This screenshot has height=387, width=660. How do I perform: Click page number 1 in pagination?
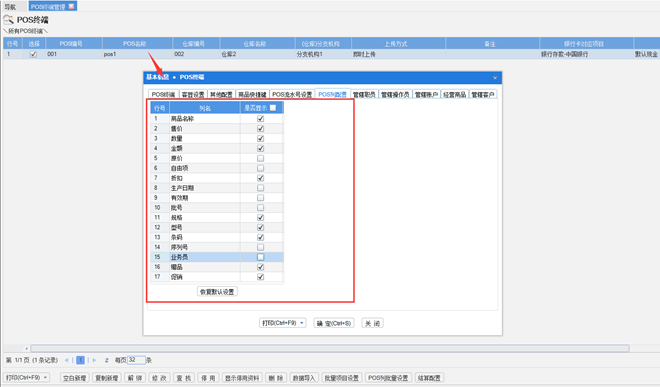click(x=80, y=360)
